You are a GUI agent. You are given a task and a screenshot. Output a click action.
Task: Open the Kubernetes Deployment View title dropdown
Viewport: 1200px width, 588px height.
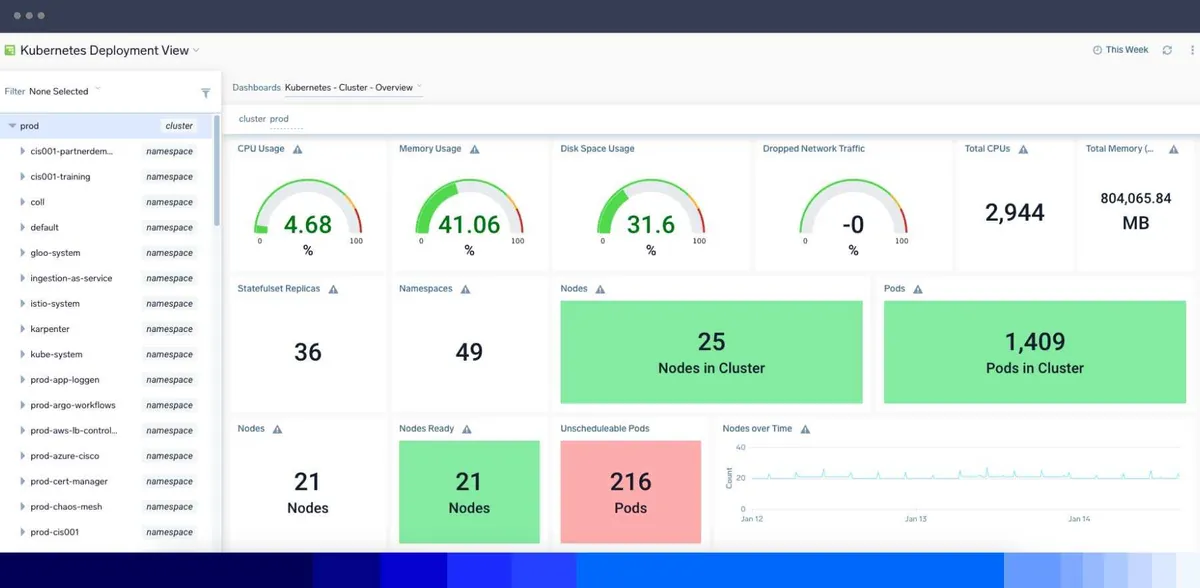[196, 50]
